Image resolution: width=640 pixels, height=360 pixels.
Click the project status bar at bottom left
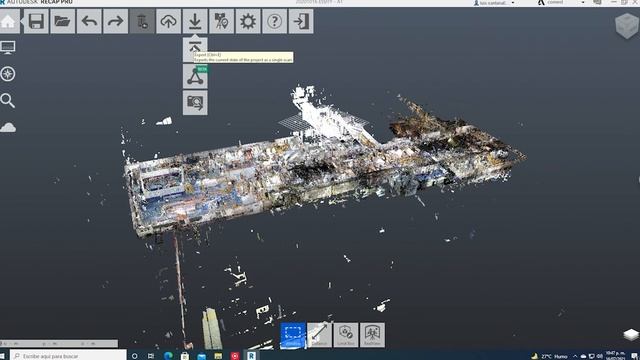coord(59,344)
